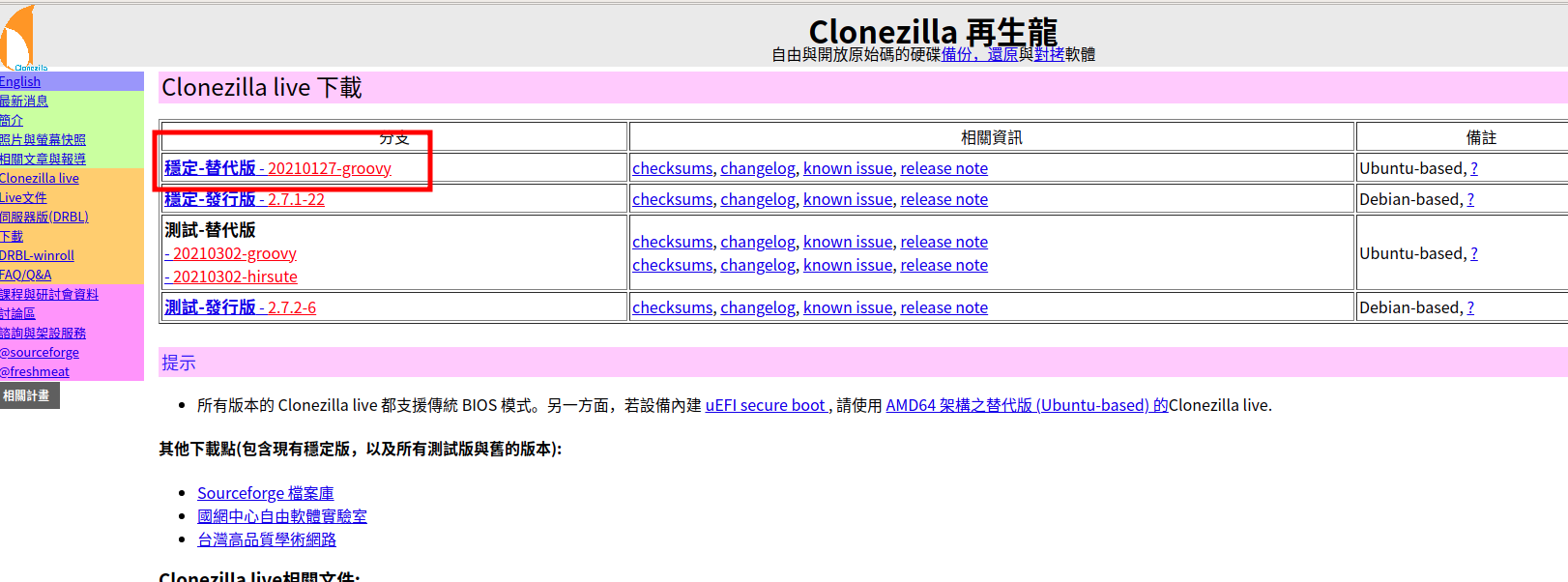1568x582 pixels.
Task: Open release note for 20210302-hirsute row
Action: [x=944, y=265]
